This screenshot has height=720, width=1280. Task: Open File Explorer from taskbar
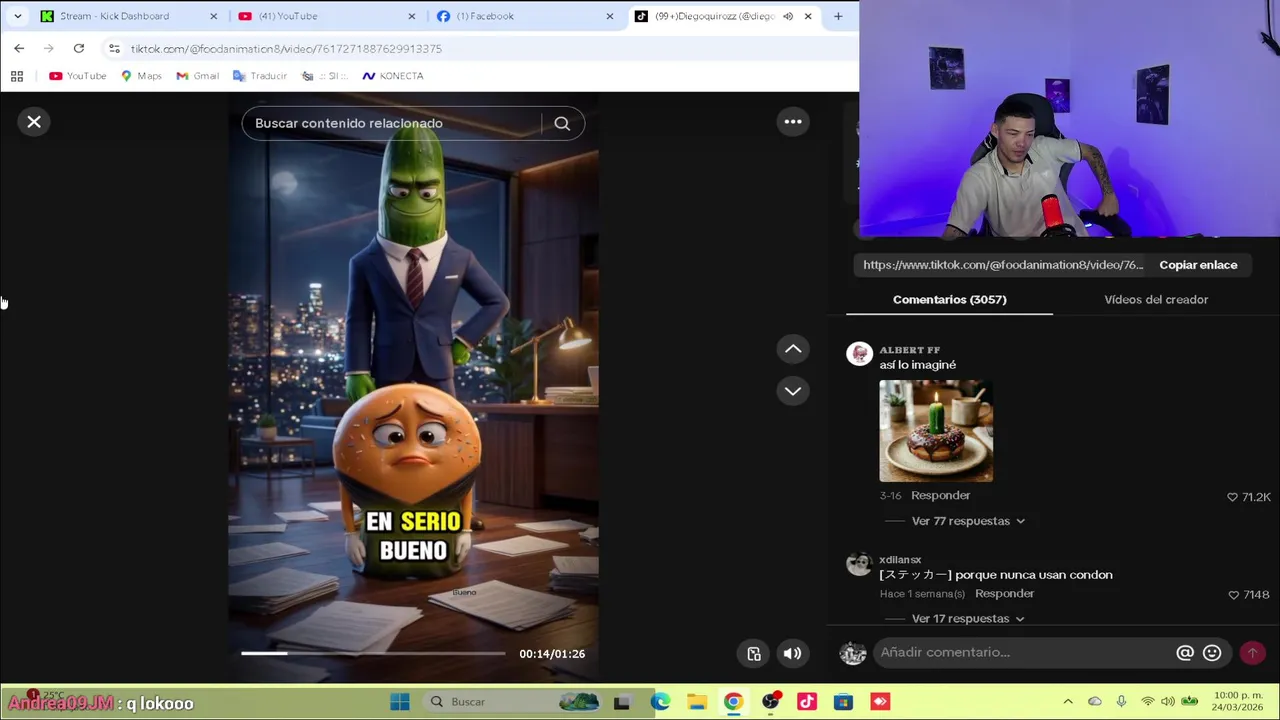[x=697, y=702]
